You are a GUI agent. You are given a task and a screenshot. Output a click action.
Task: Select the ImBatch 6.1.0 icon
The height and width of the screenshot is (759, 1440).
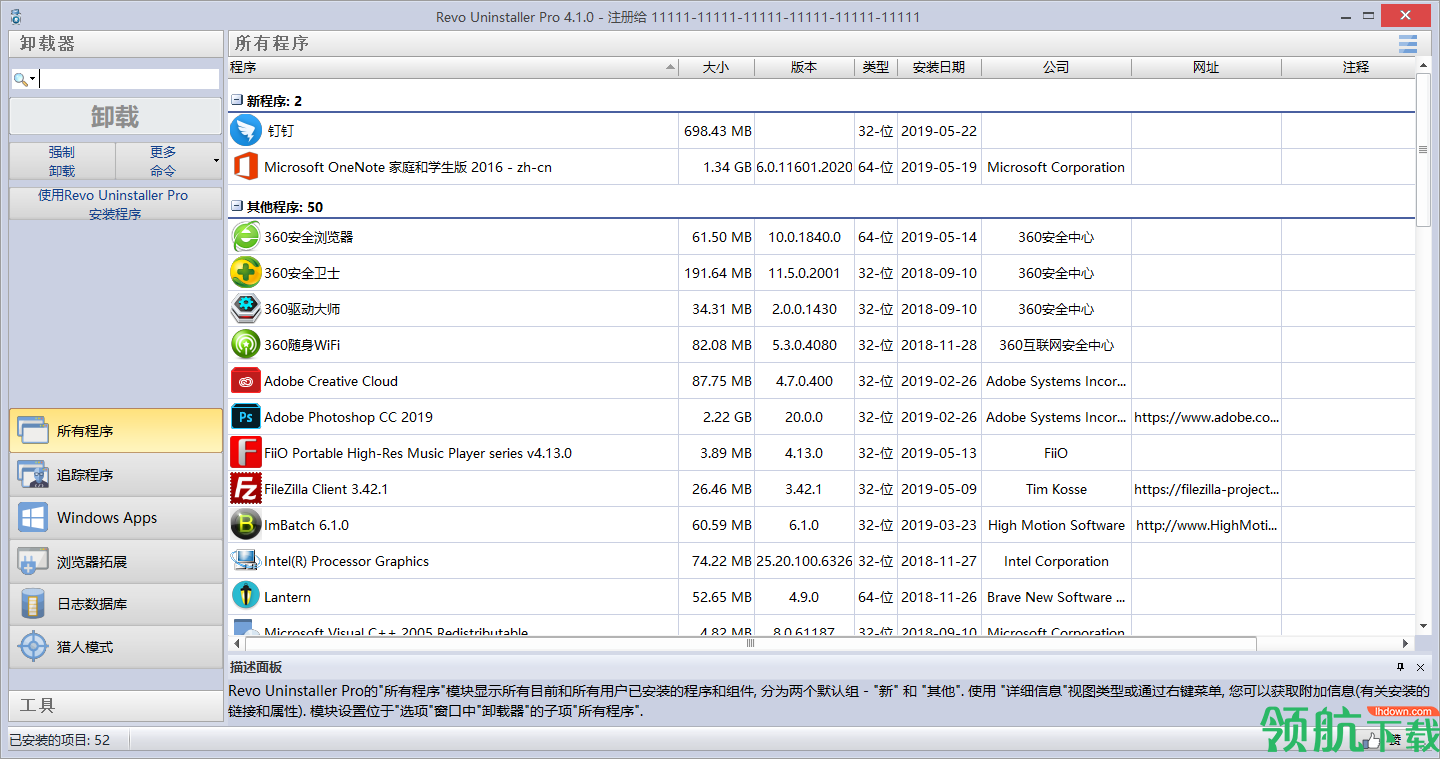point(246,525)
